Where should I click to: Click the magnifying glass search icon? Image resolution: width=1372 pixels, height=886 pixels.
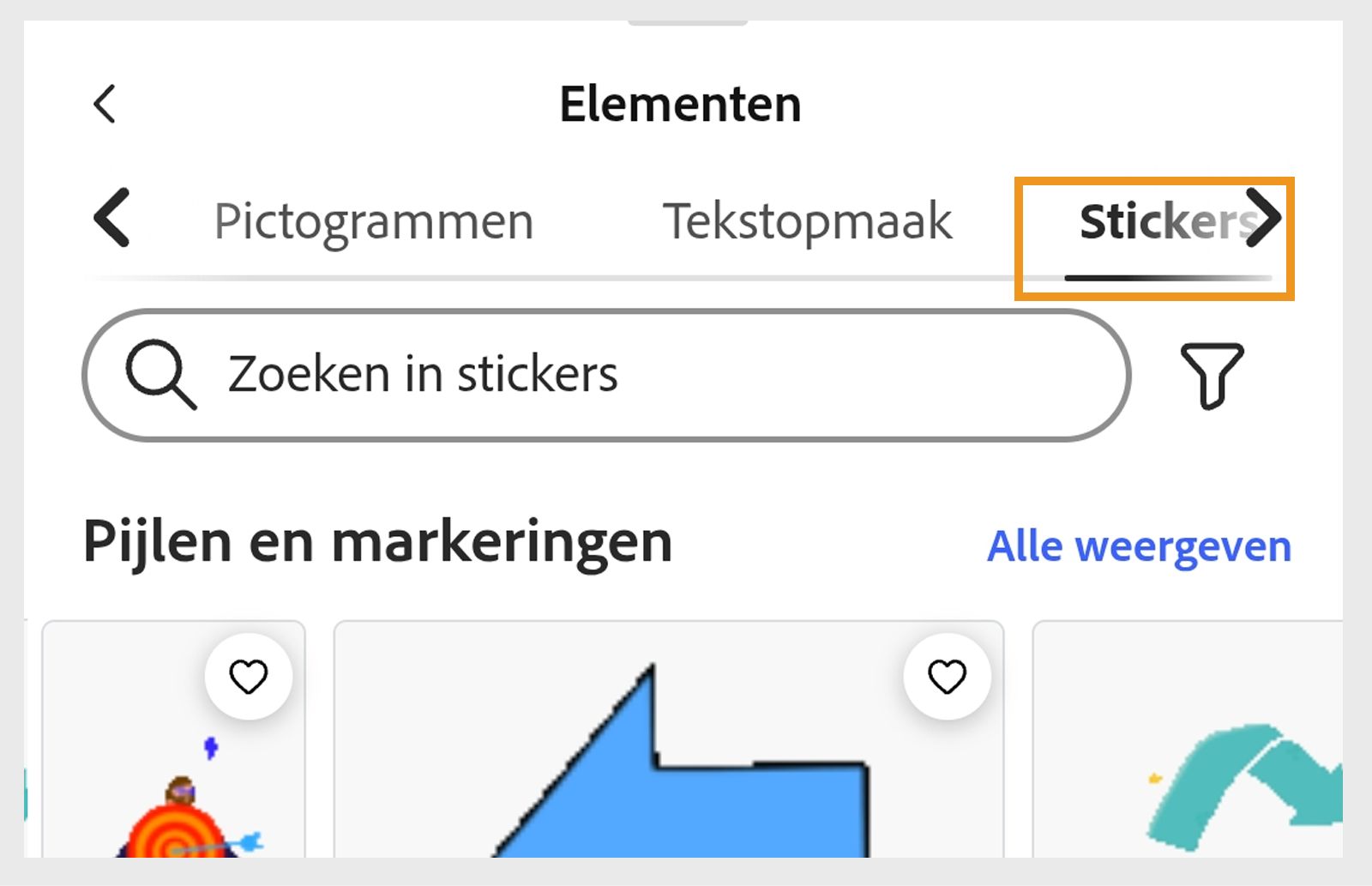click(159, 374)
